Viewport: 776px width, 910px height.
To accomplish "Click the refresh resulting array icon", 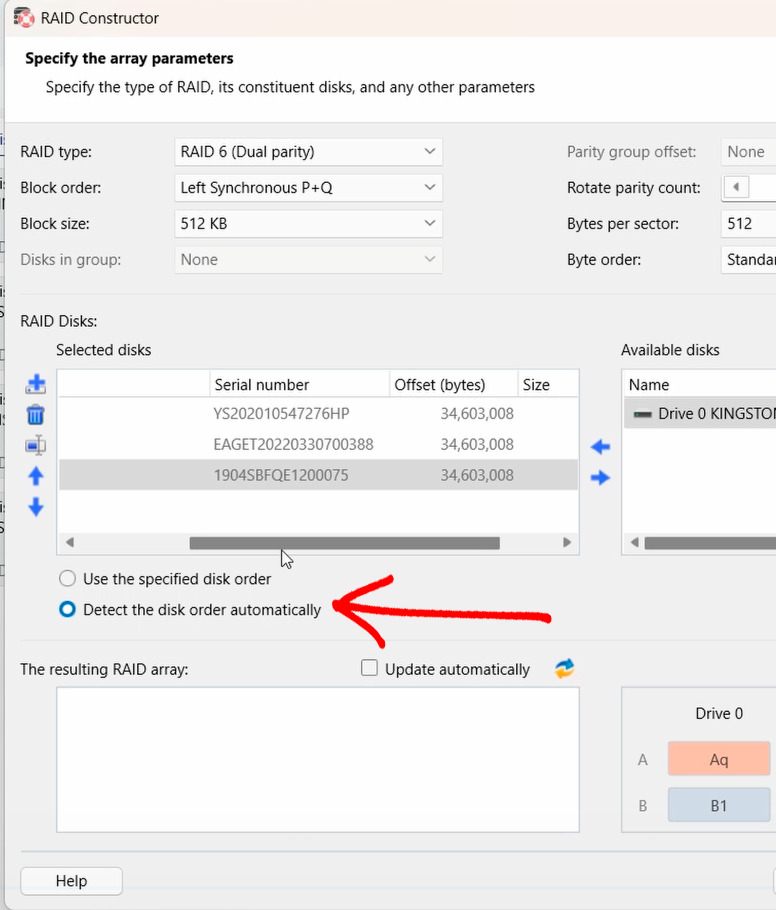I will 564,669.
